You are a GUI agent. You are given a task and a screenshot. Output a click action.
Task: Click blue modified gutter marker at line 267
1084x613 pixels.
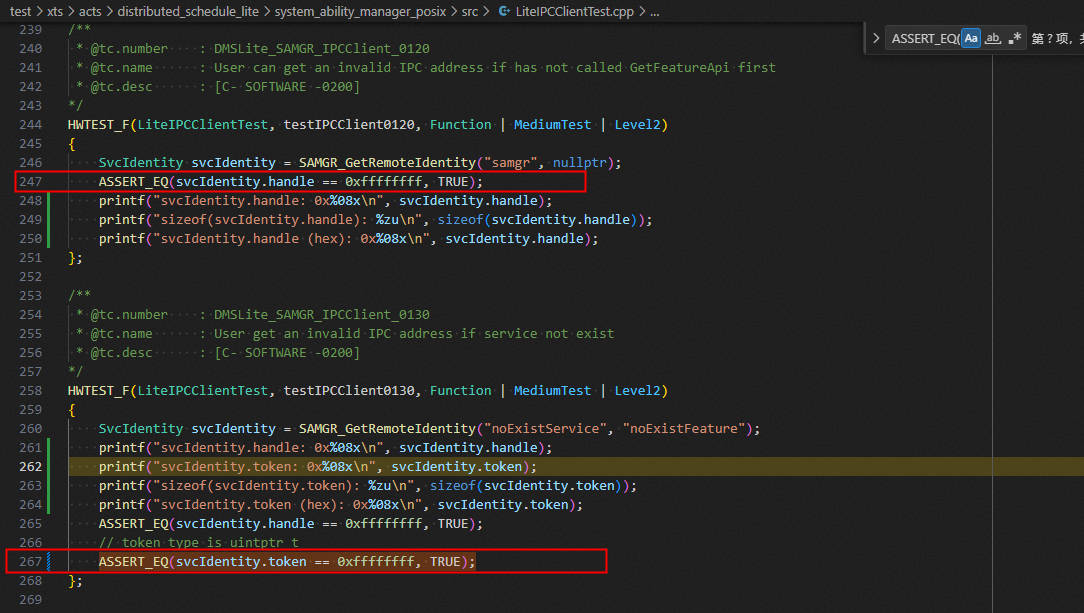pyautogui.click(x=49, y=562)
